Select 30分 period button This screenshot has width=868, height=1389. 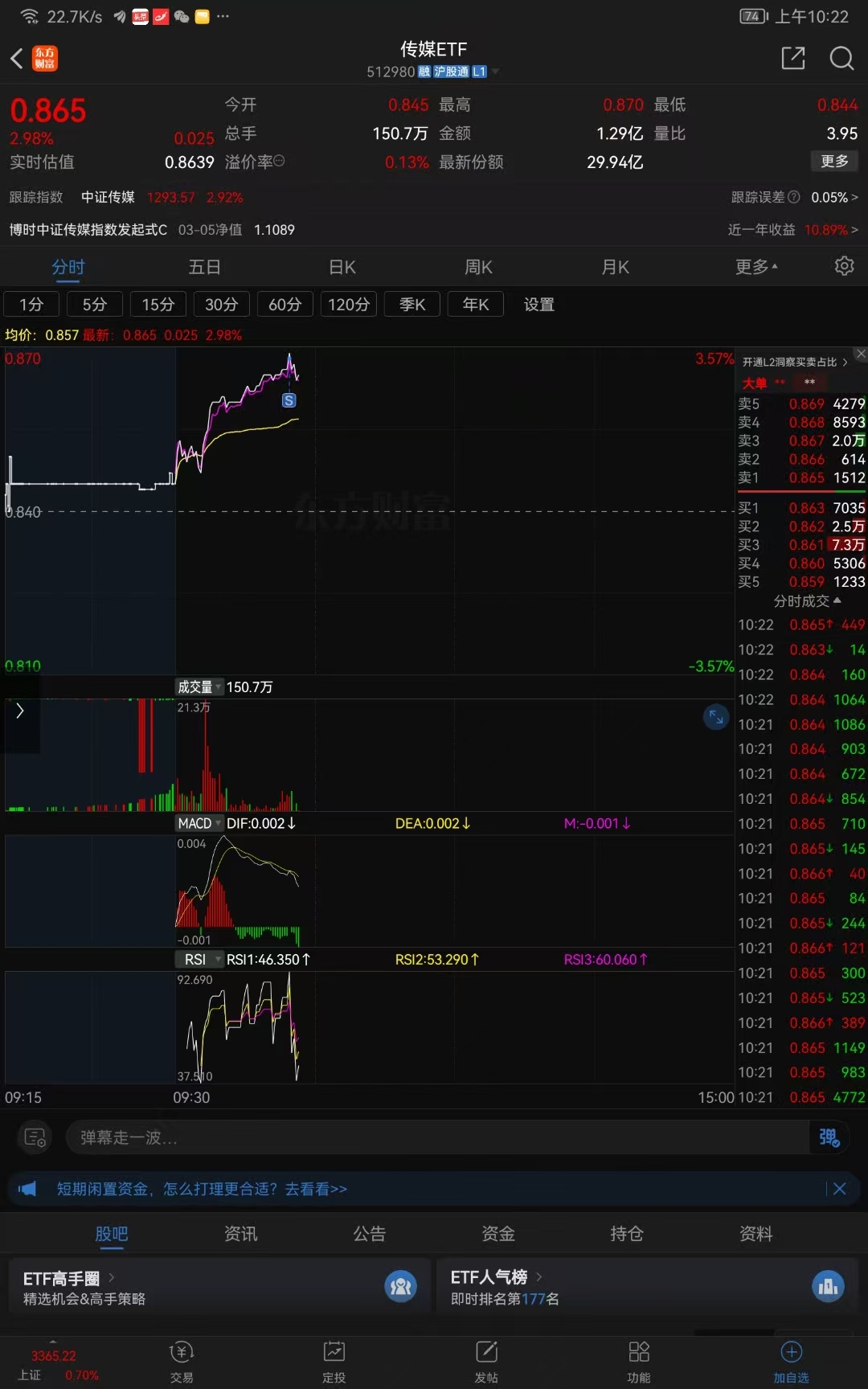[x=222, y=305]
